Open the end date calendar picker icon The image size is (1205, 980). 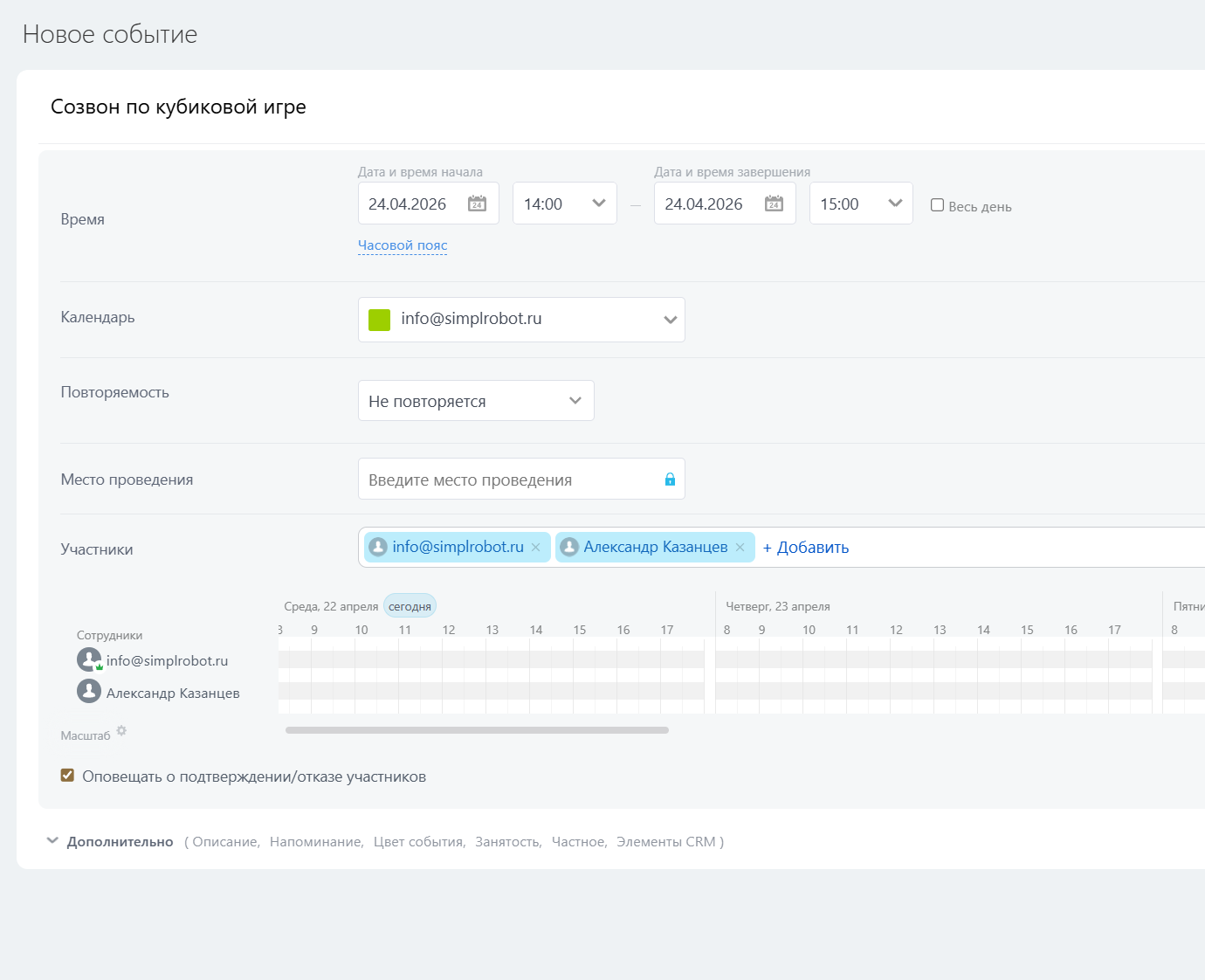coord(774,204)
